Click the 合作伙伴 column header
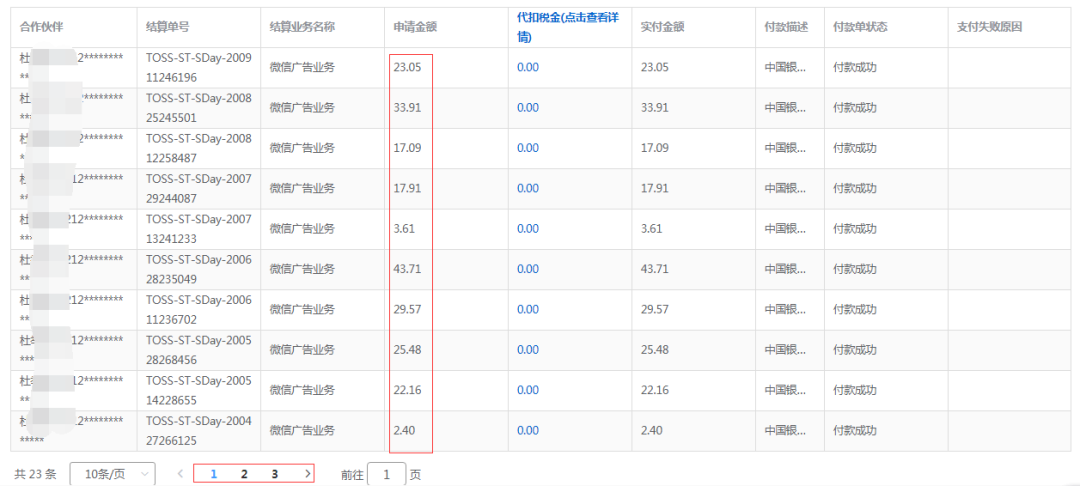Image resolution: width=1080 pixels, height=486 pixels. (x=42, y=27)
